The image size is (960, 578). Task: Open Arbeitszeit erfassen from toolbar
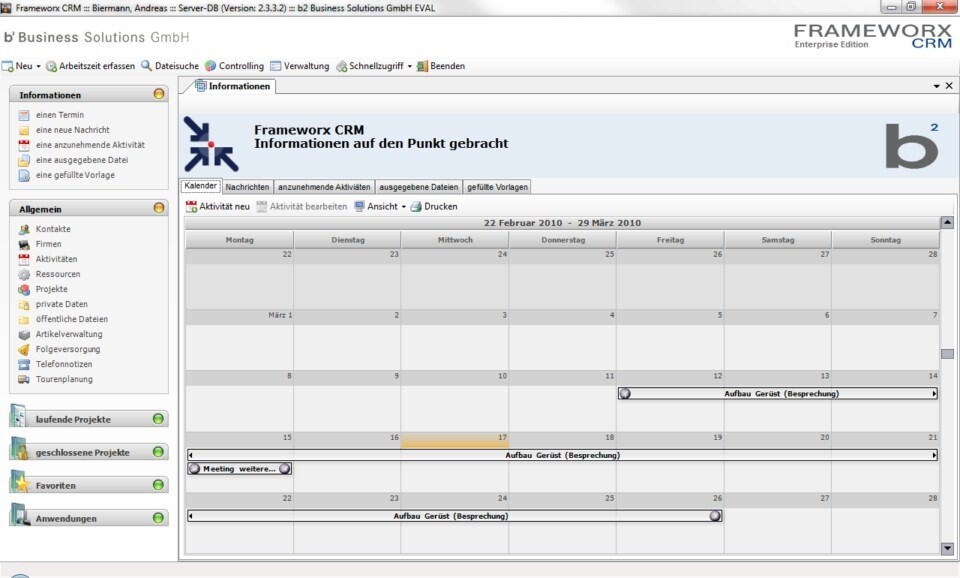click(x=90, y=66)
